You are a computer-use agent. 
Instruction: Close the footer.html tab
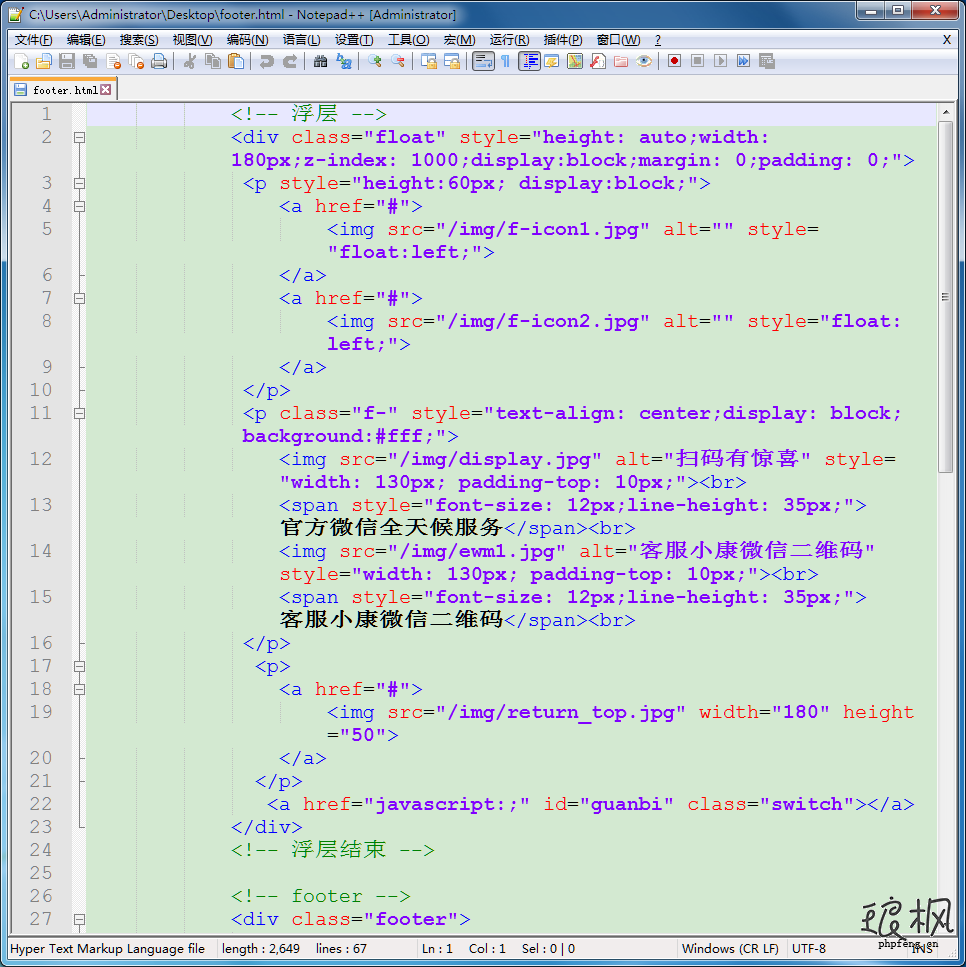point(106,90)
